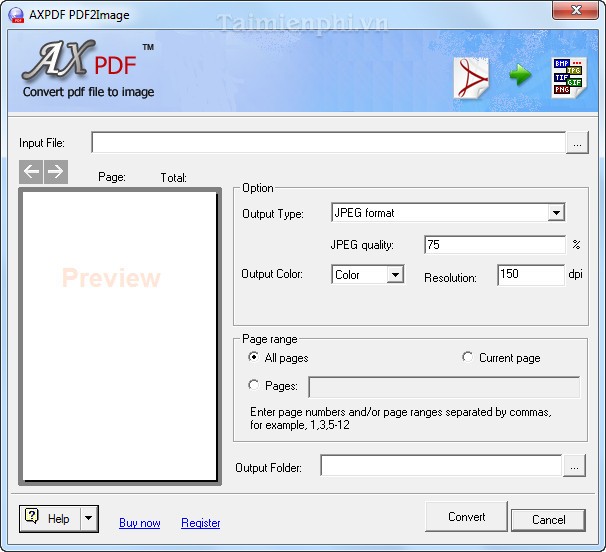
Task: Click the 'JPEG quality:' label
Action: (362, 245)
